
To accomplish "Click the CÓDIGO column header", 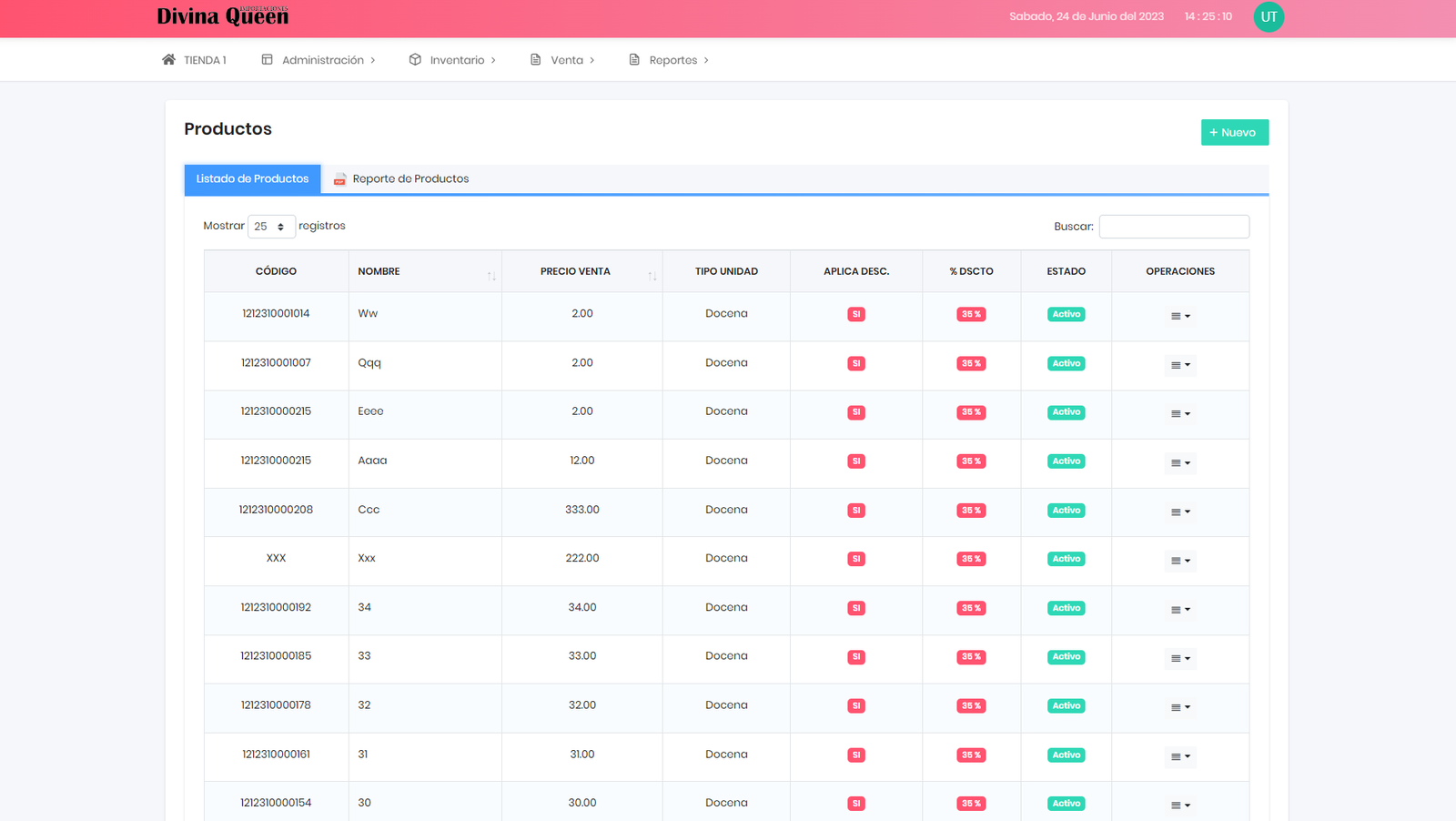I will [x=276, y=271].
